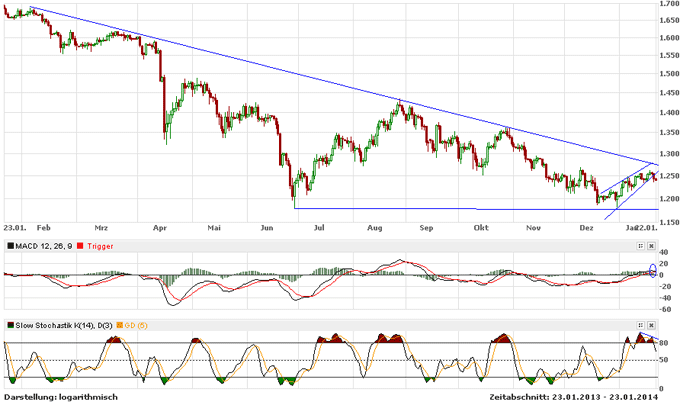Click the 80 level on Stochastik axis
This screenshot has height=402, width=680.
click(x=664, y=343)
